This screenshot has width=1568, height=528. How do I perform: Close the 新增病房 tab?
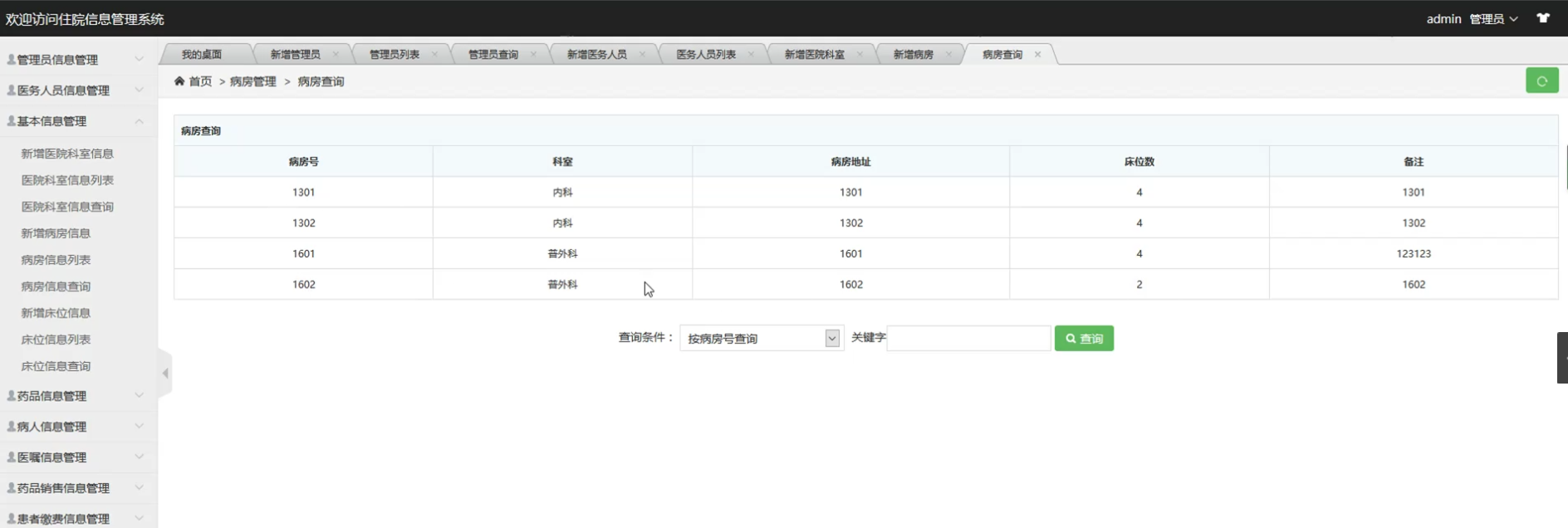pyautogui.click(x=948, y=55)
